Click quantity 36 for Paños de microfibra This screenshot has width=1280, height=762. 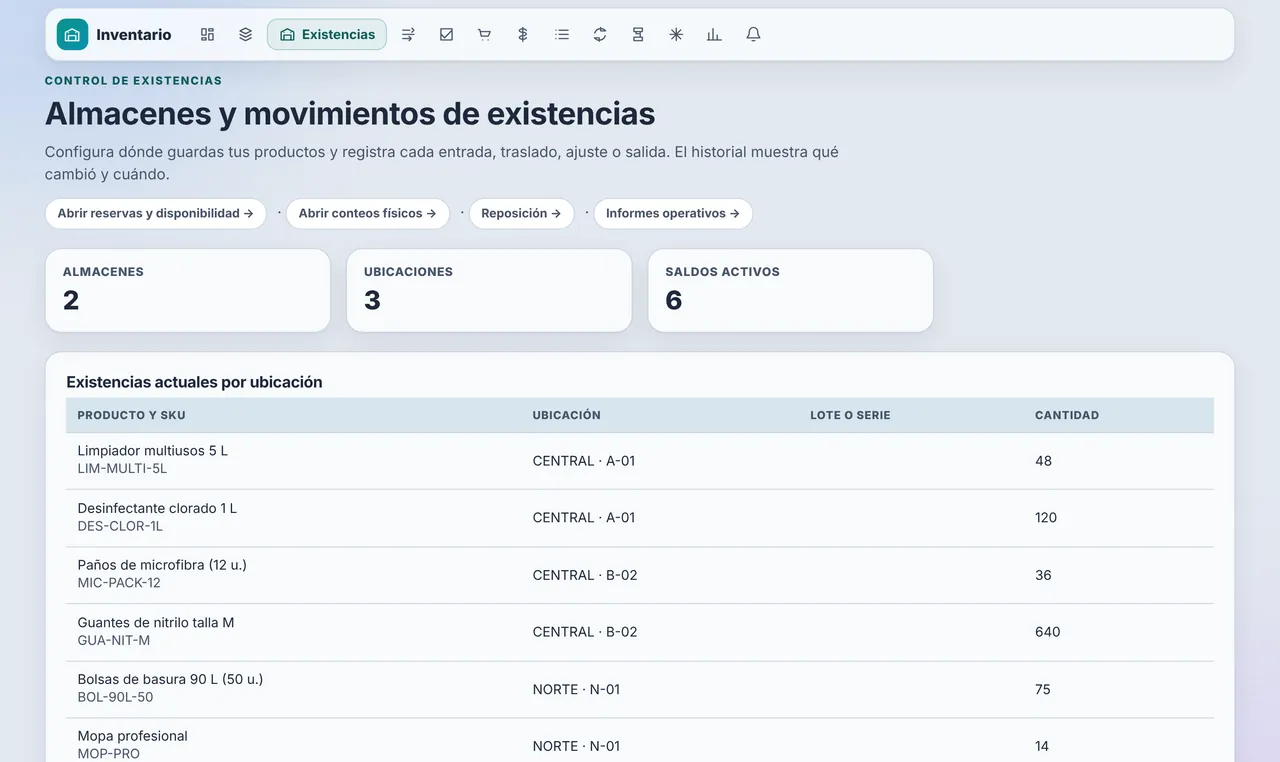pyautogui.click(x=1043, y=575)
